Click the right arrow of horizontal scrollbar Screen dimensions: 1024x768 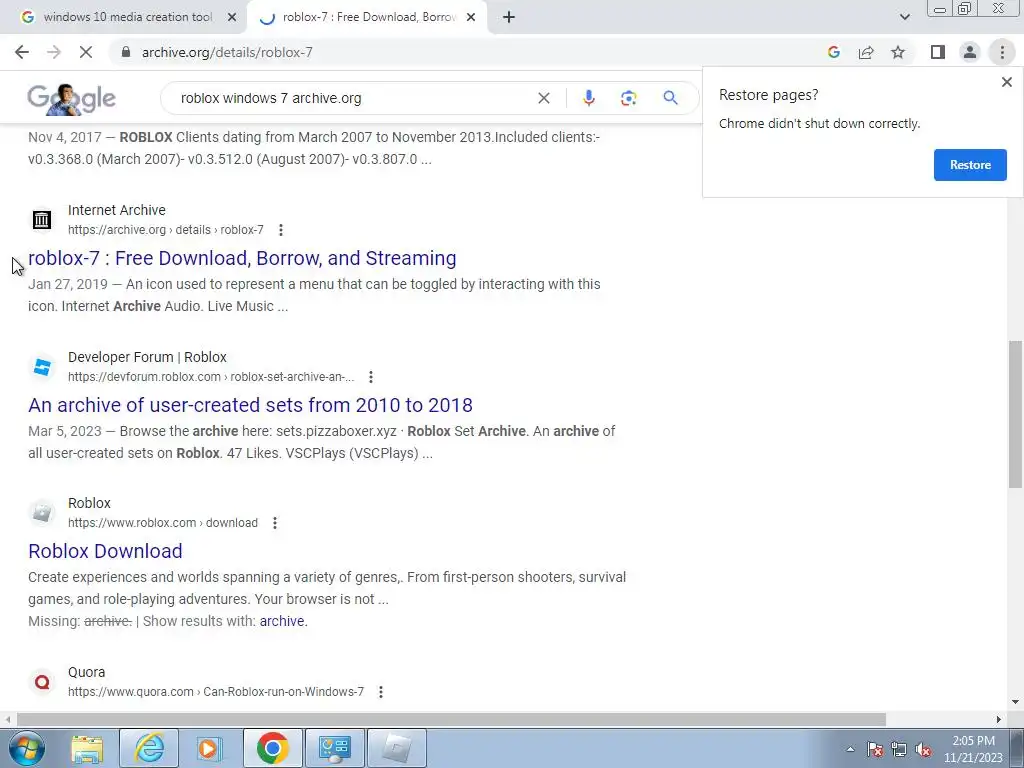coord(999,719)
